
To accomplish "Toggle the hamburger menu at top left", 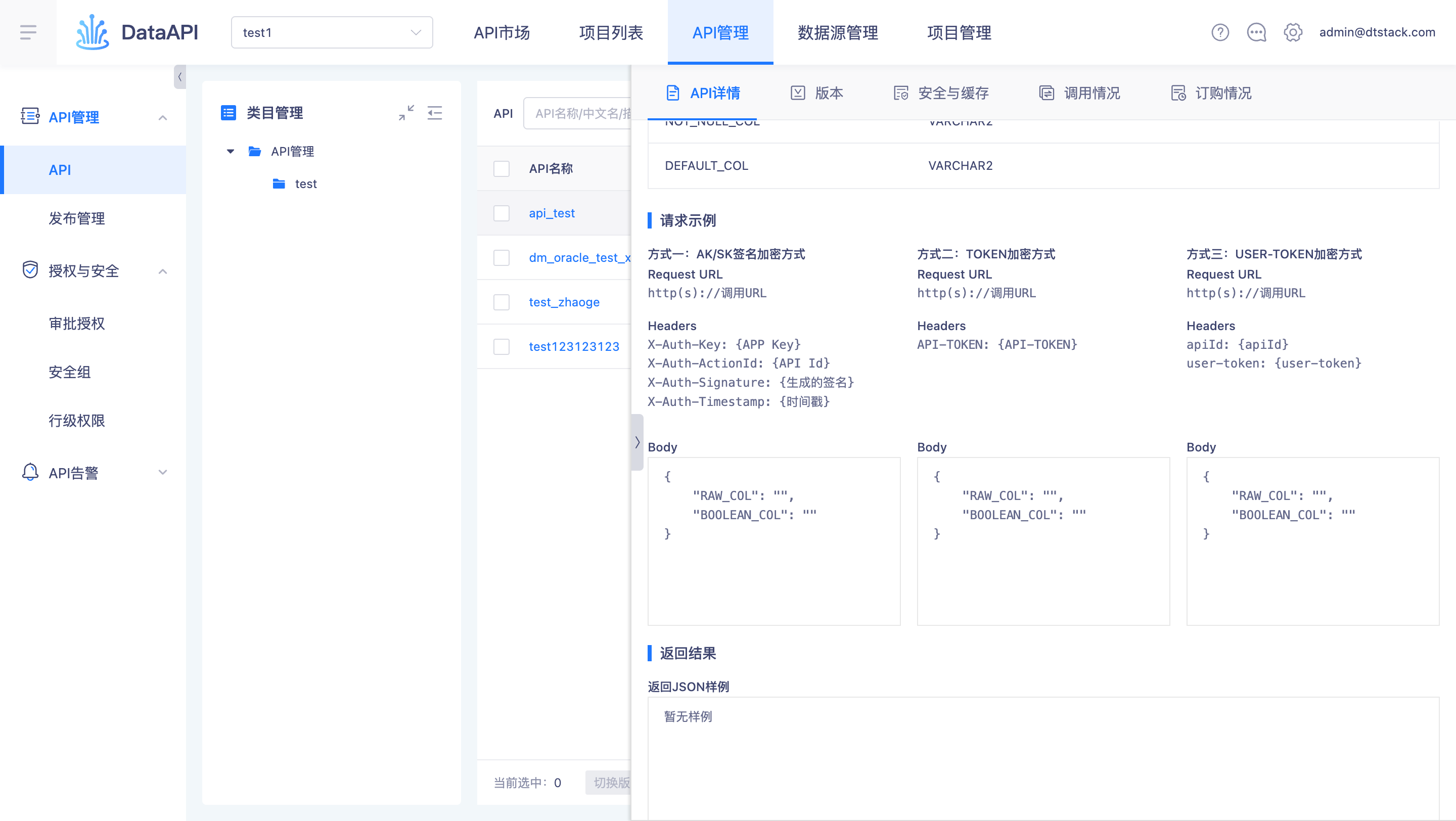I will tap(28, 32).
